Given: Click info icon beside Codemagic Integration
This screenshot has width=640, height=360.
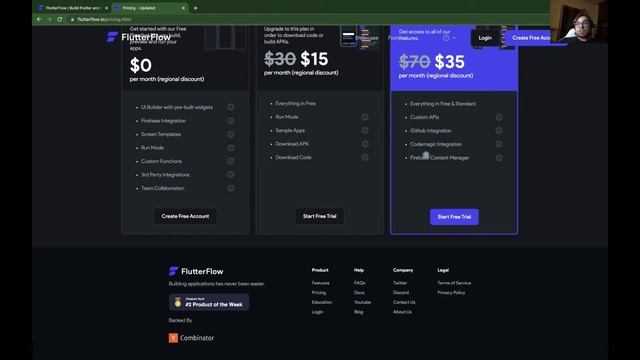Looking at the screenshot, I should pos(499,144).
